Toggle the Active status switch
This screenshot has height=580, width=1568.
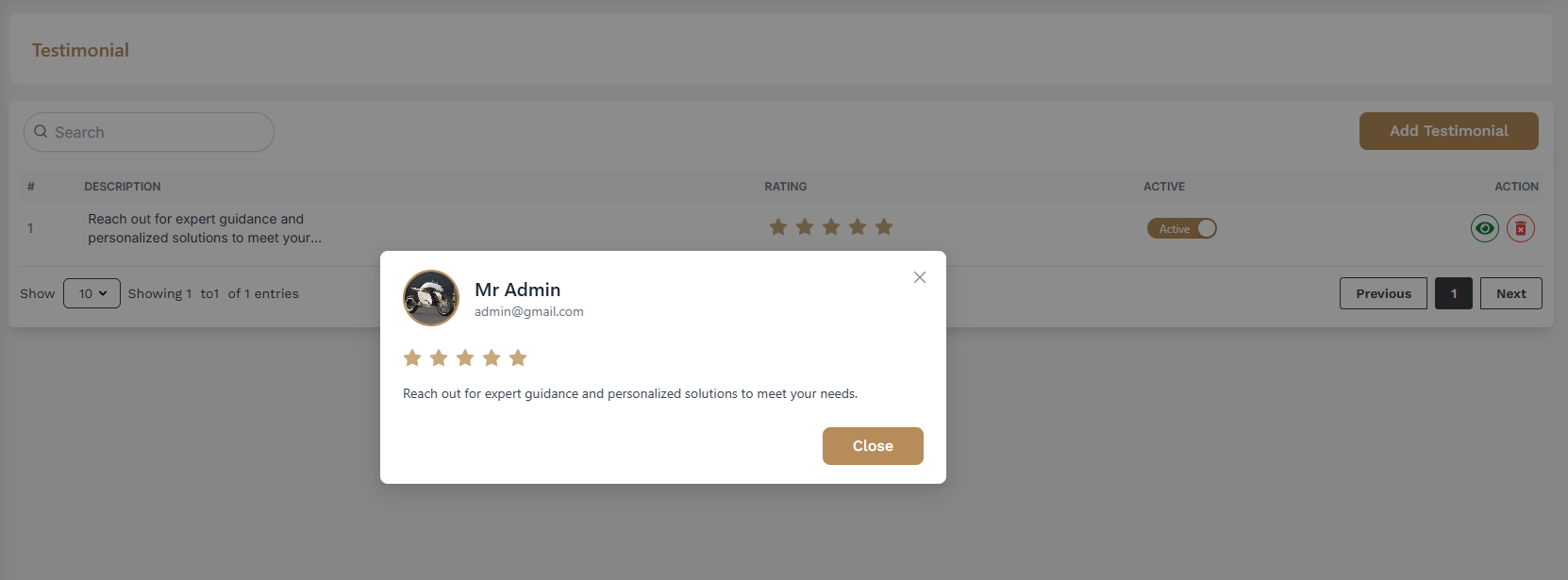(x=1182, y=228)
